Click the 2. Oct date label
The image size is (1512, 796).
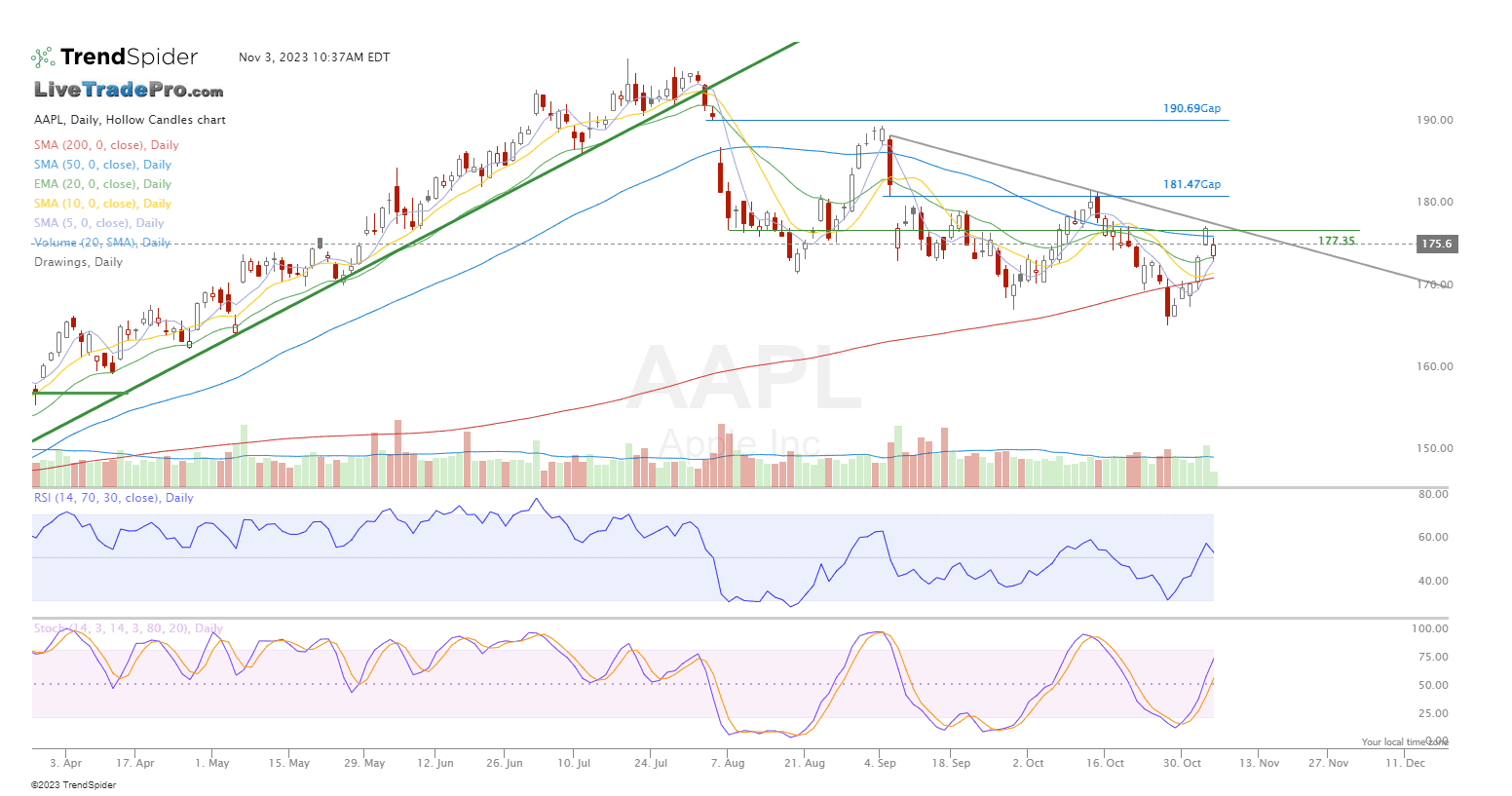tap(1028, 763)
